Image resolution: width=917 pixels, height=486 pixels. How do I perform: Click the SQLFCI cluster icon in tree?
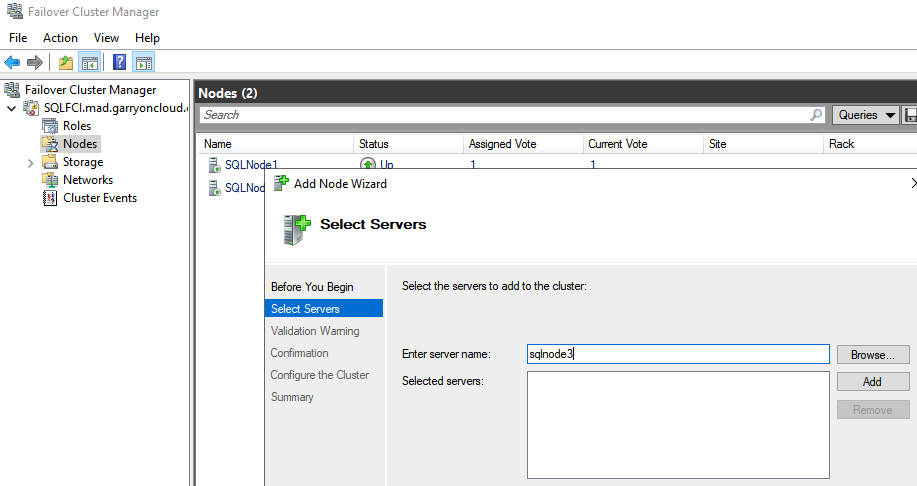31,108
